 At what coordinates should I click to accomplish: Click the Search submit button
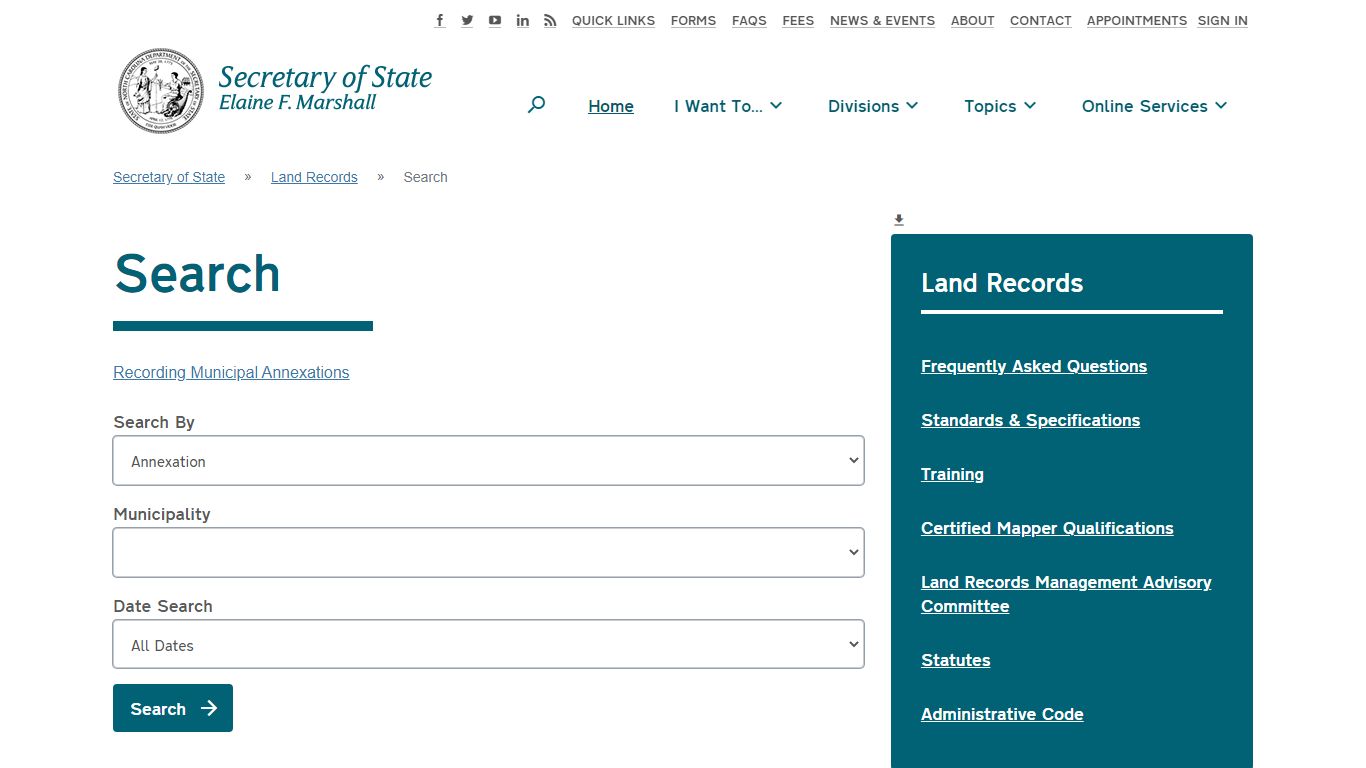(x=173, y=708)
